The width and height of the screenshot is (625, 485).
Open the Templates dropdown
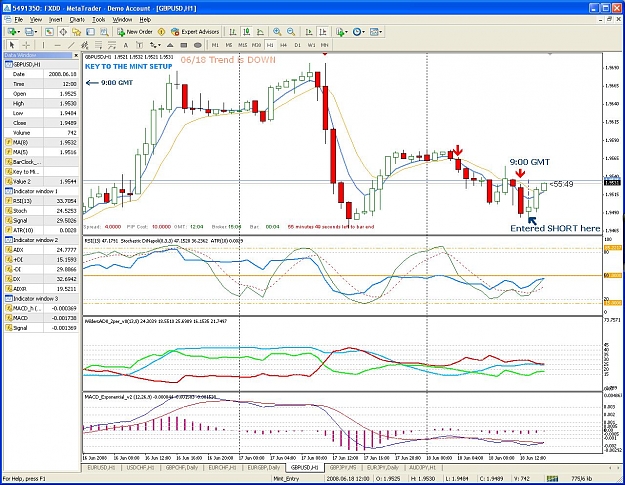[381, 32]
